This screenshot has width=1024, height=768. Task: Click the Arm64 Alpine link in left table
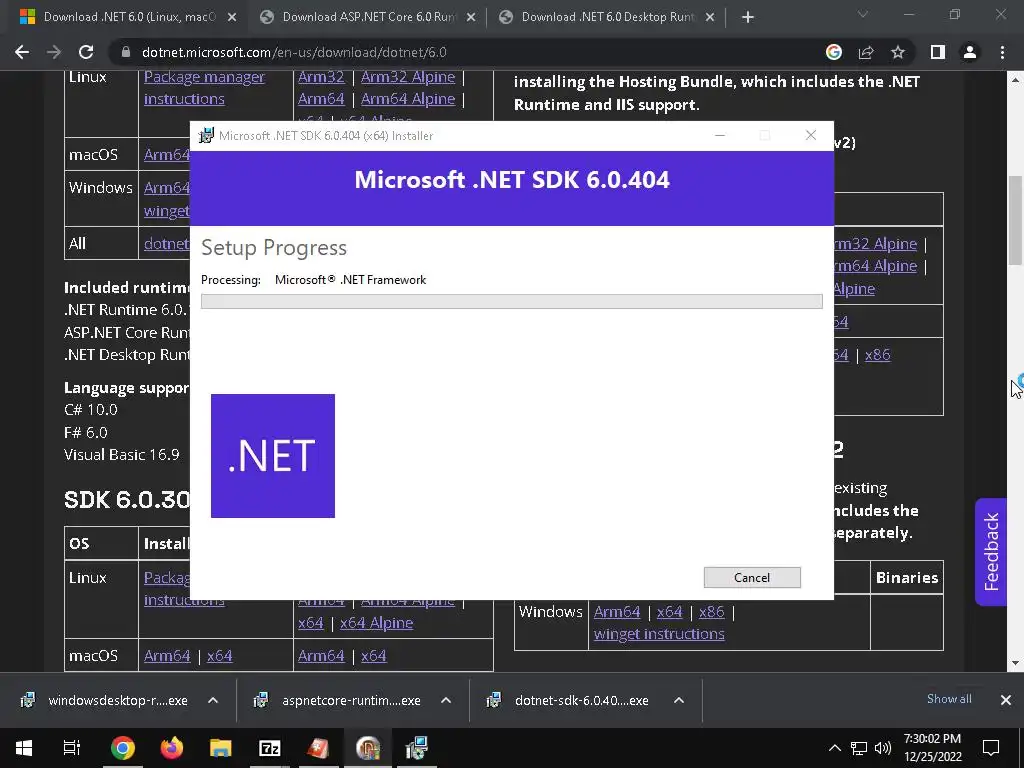[408, 99]
